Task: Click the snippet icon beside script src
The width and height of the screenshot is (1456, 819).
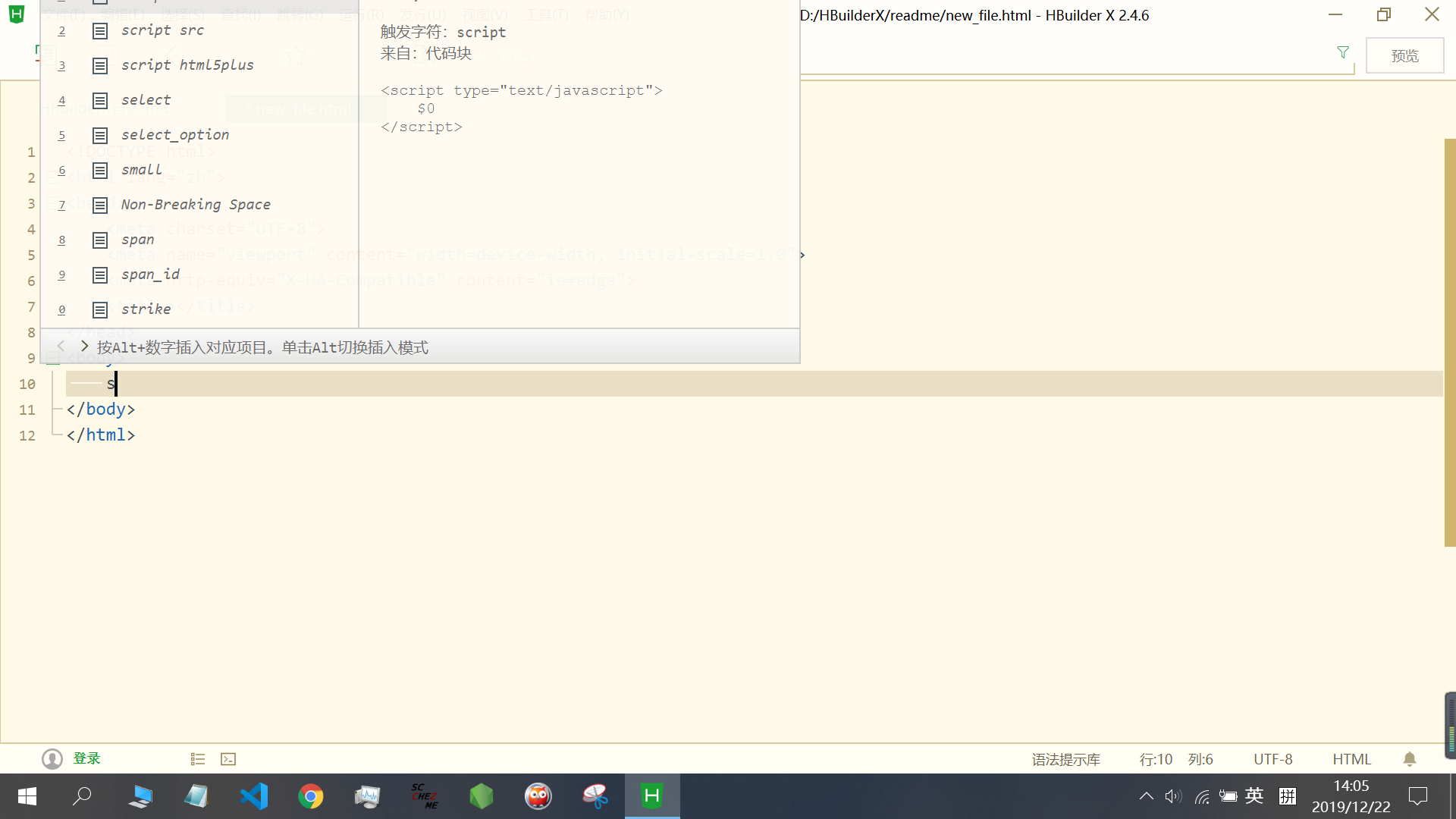Action: coord(100,31)
